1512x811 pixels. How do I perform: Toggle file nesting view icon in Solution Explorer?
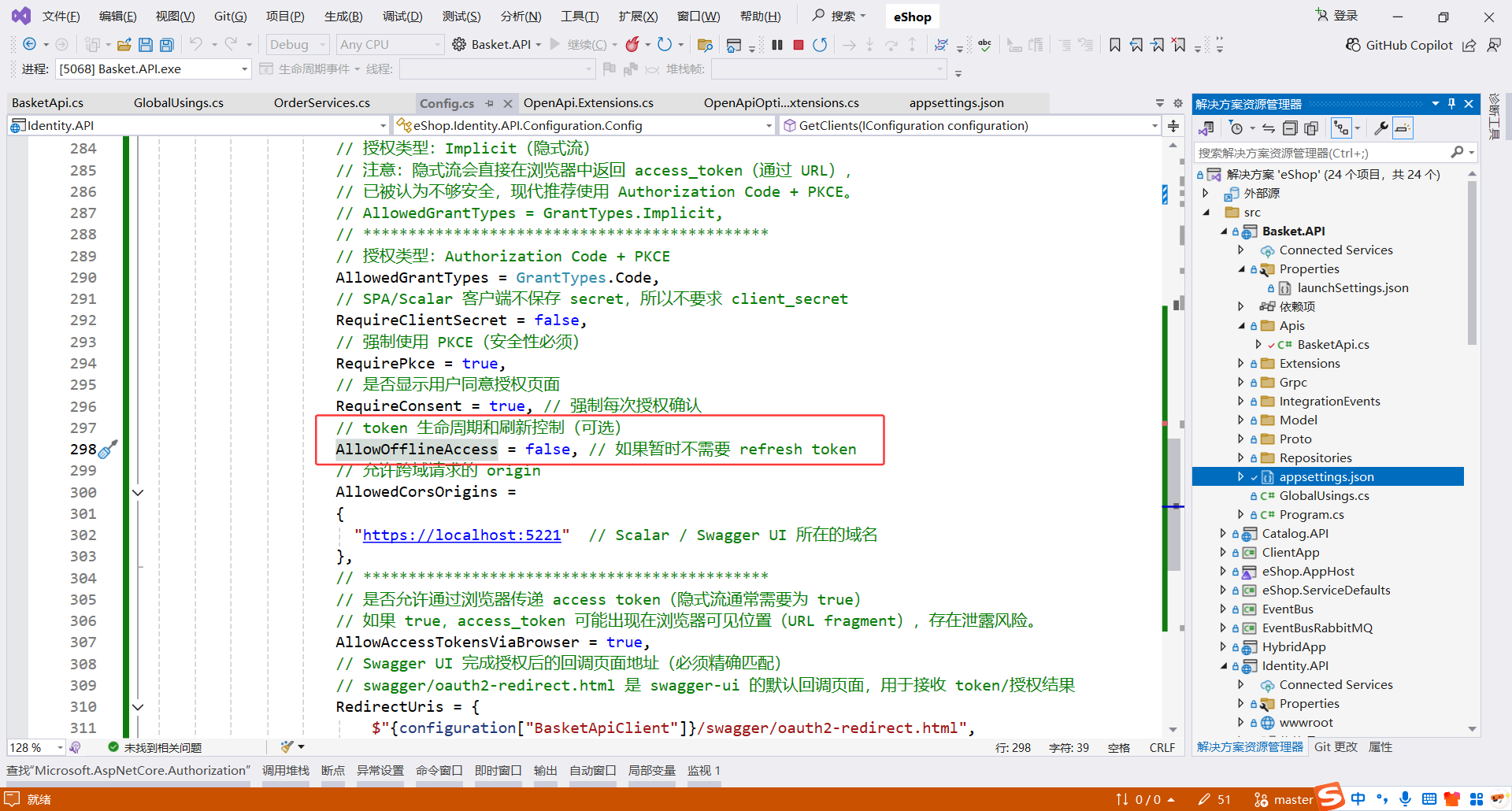tap(1340, 128)
